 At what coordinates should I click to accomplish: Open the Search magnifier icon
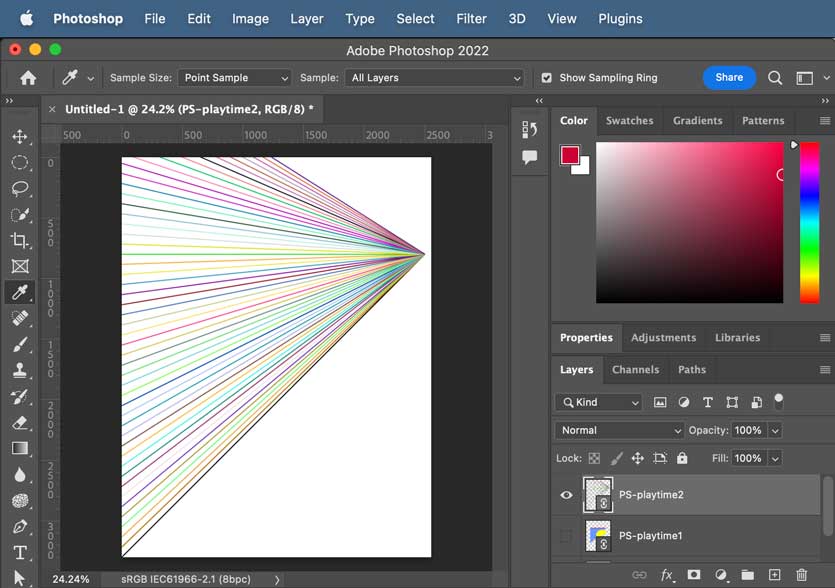click(775, 78)
